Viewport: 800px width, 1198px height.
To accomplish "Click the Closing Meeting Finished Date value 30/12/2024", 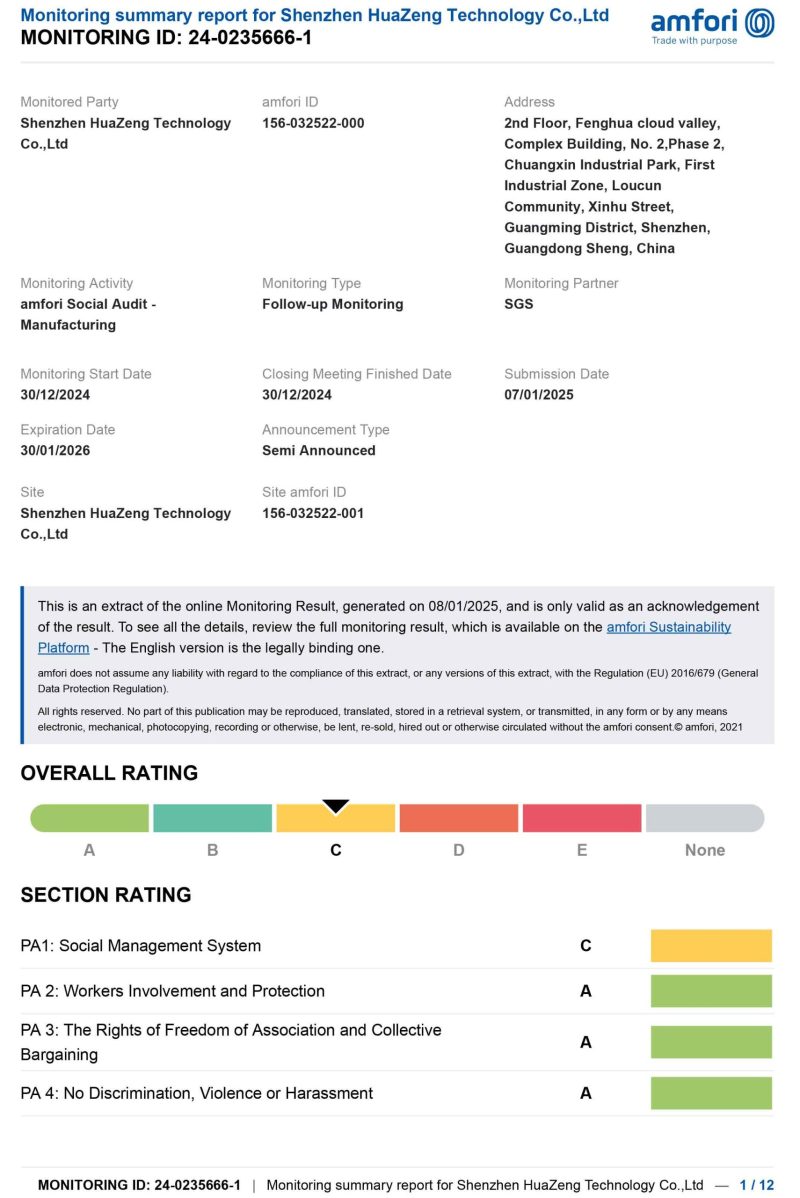I will 297,395.
